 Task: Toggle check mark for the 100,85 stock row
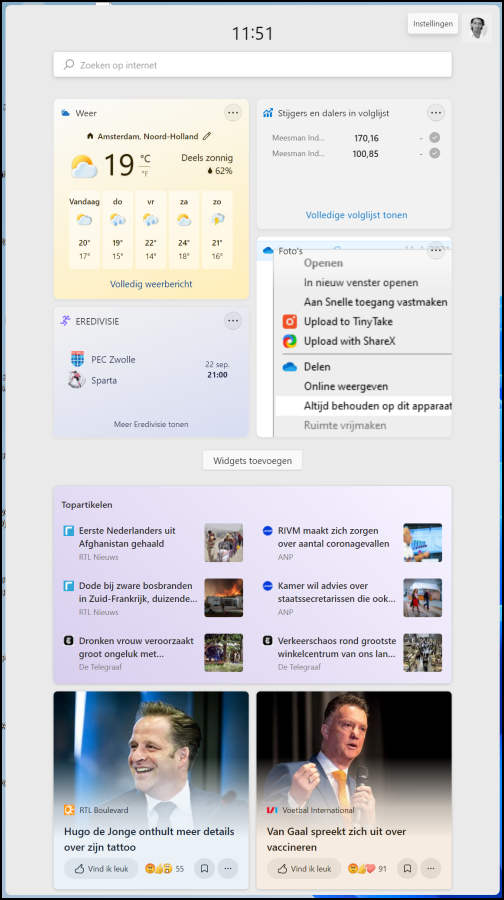(x=435, y=153)
